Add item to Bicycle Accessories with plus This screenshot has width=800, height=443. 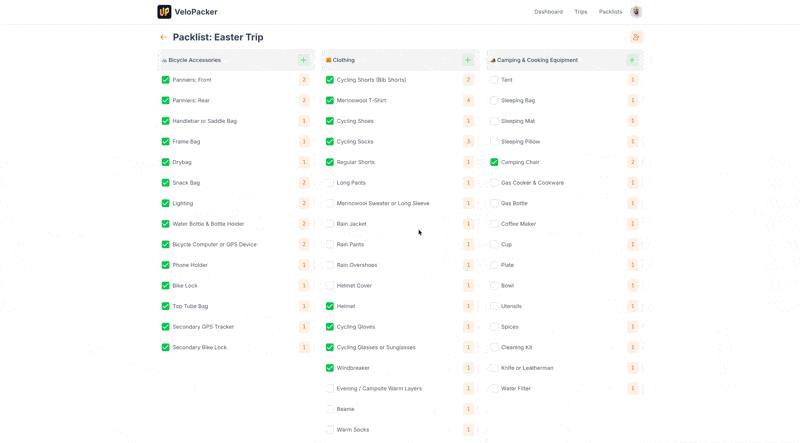click(304, 60)
